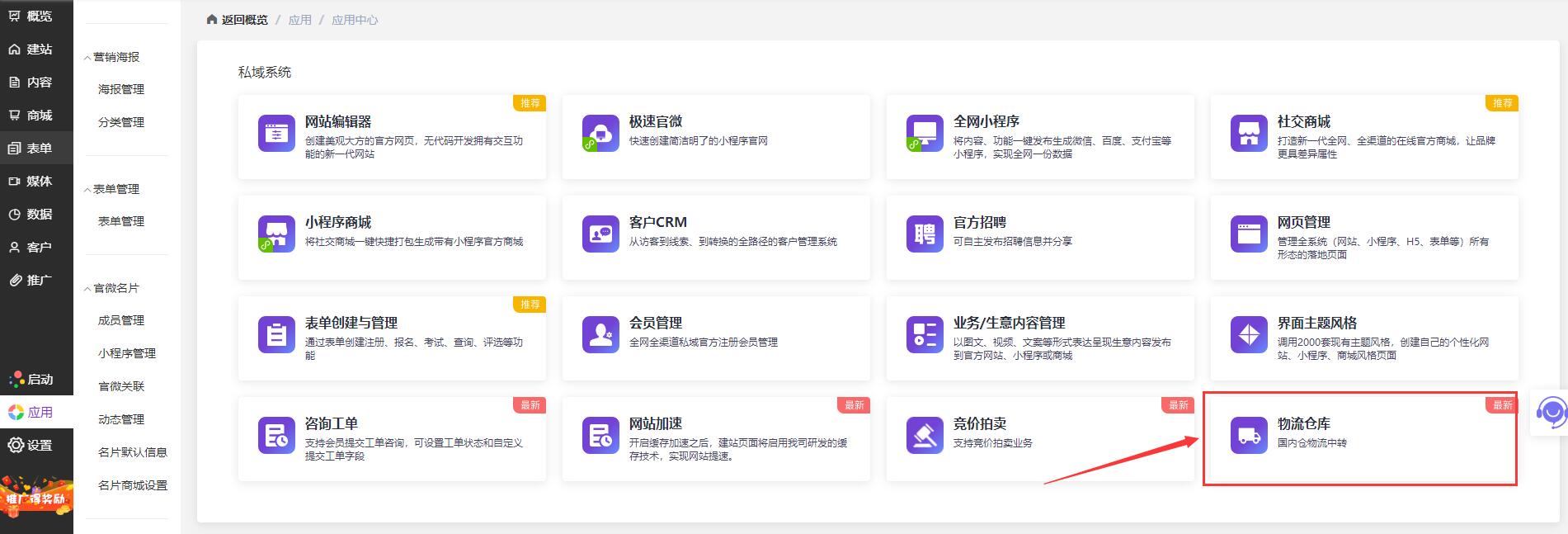
Task: Open the 物流仓库 card title
Action: click(1304, 423)
